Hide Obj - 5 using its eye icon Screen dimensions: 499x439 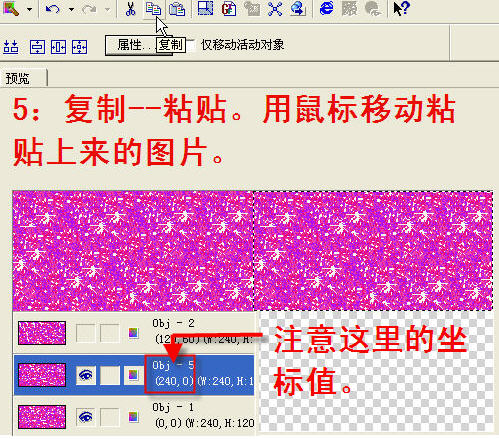pos(86,375)
